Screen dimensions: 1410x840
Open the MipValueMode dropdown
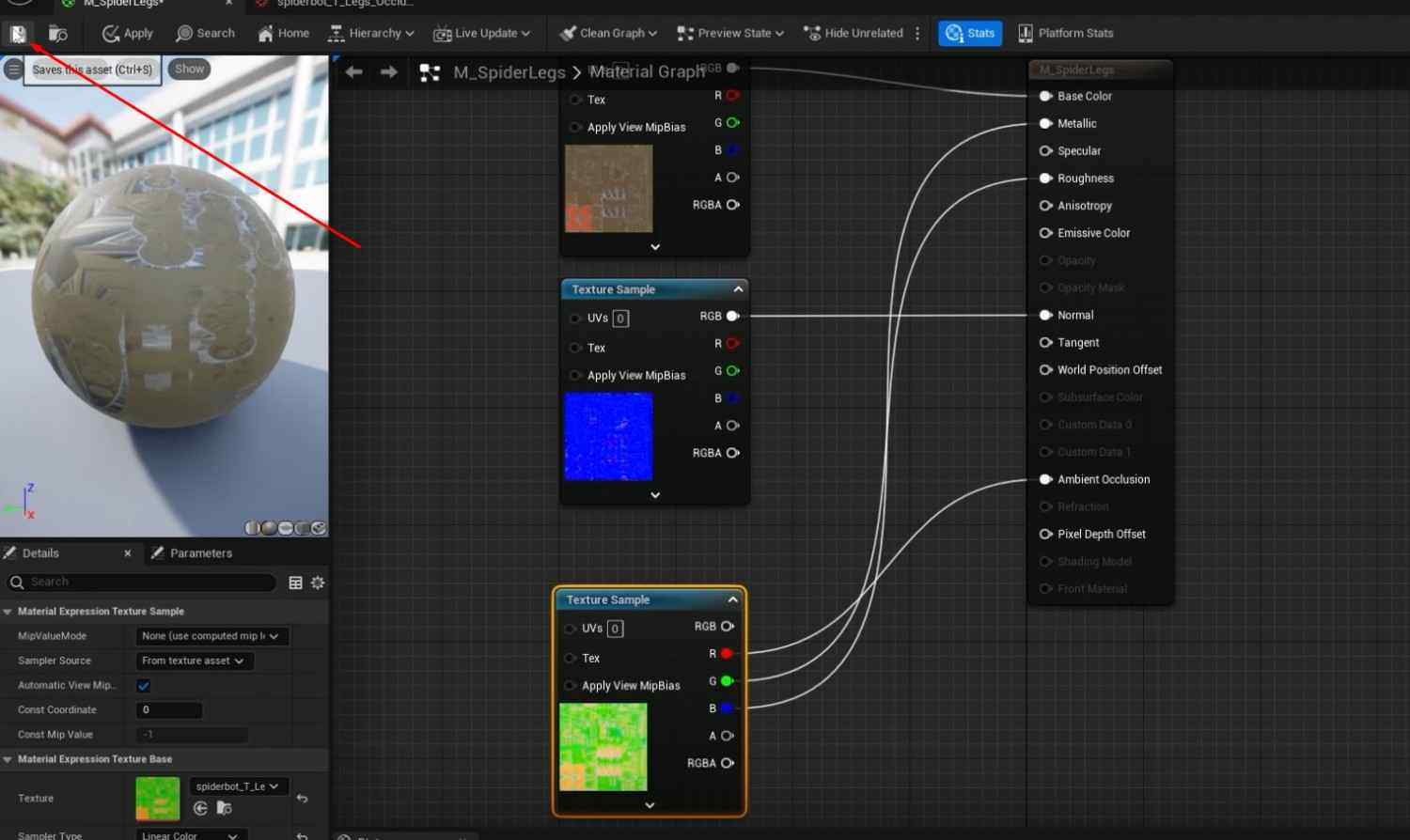pyautogui.click(x=211, y=636)
